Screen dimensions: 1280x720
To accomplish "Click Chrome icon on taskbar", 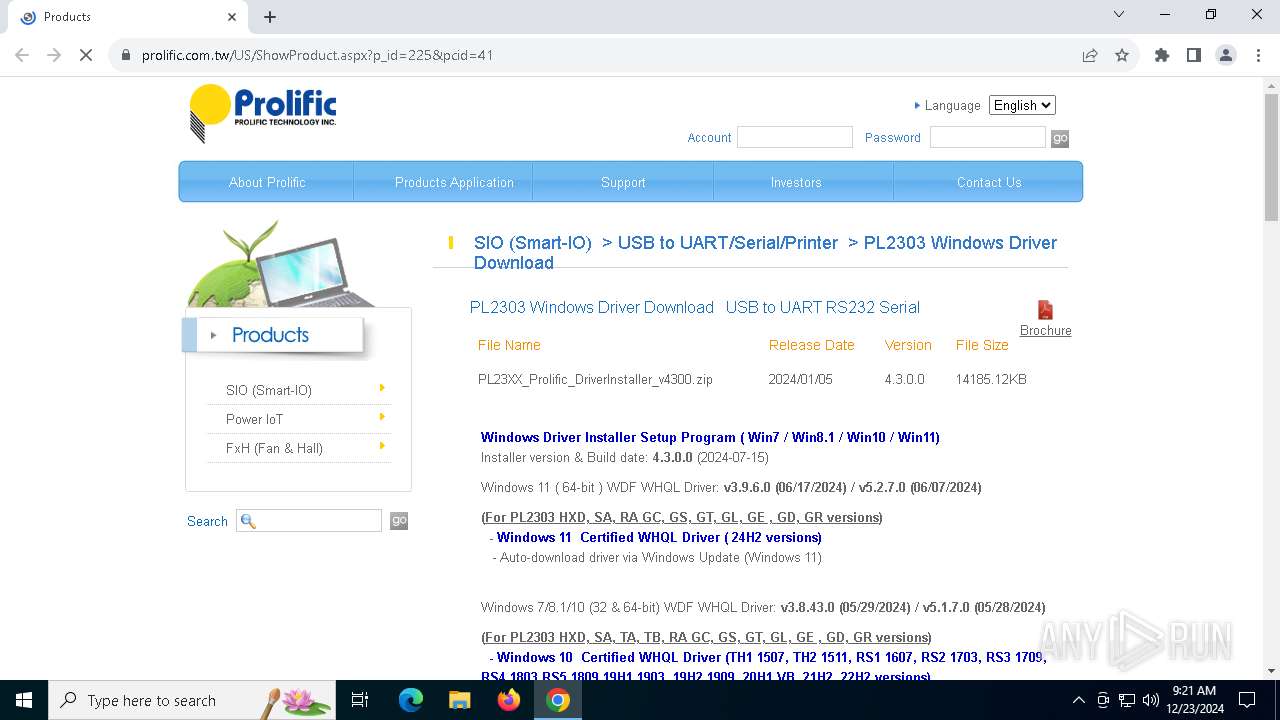I will coord(558,700).
